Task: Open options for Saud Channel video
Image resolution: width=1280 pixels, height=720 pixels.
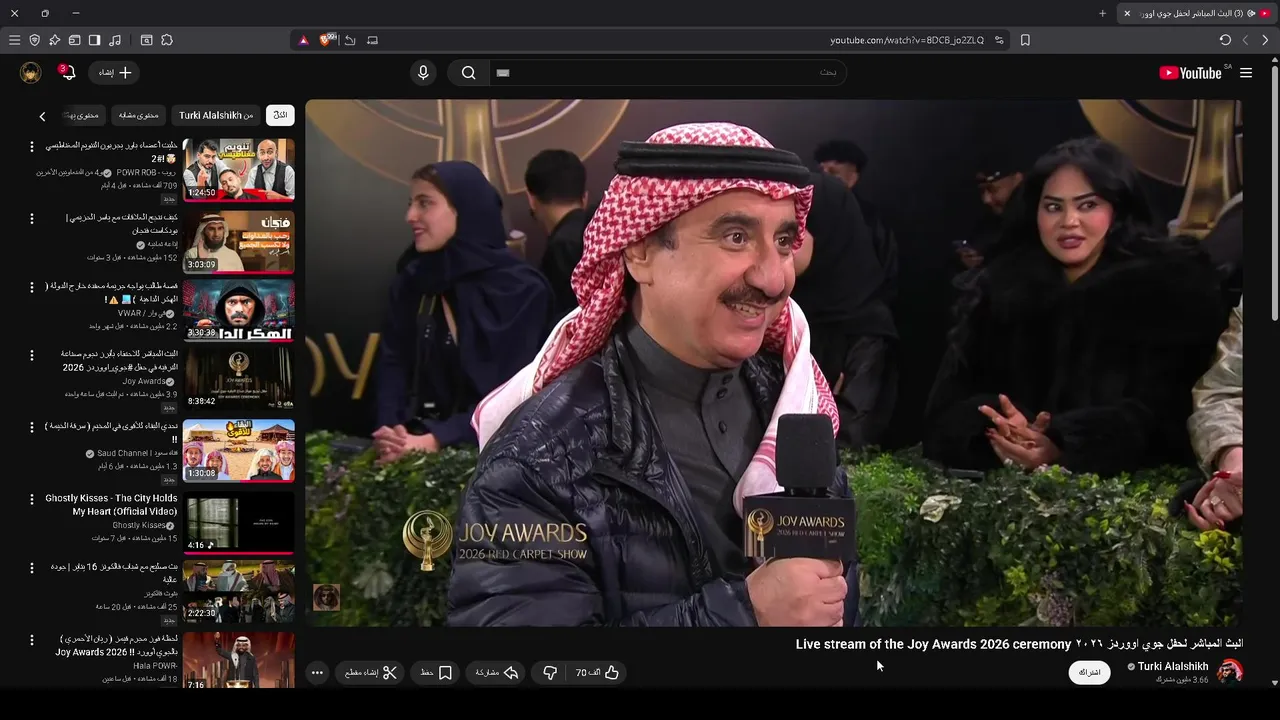Action: [x=31, y=427]
